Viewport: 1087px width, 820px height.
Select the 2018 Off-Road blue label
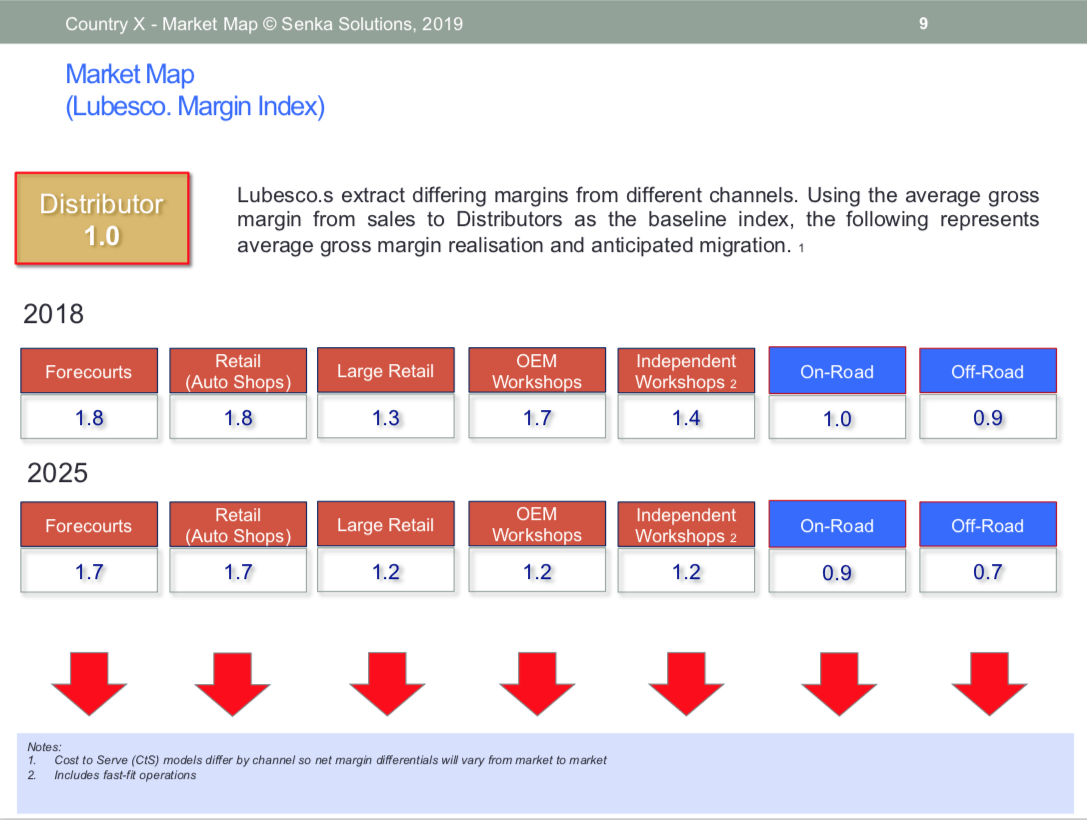pyautogui.click(x=987, y=371)
